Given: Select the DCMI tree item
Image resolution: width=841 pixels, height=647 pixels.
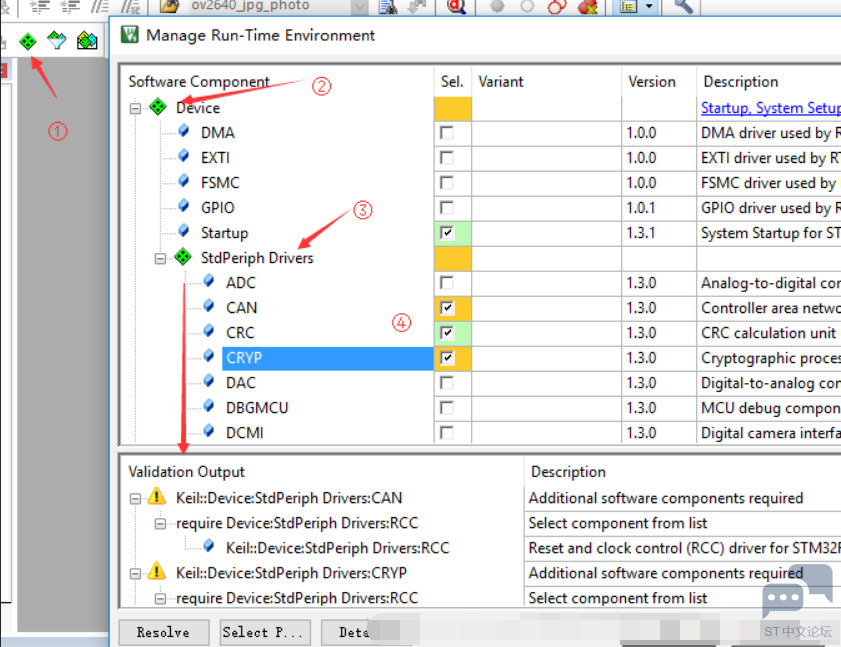Looking at the screenshot, I should pos(245,432).
